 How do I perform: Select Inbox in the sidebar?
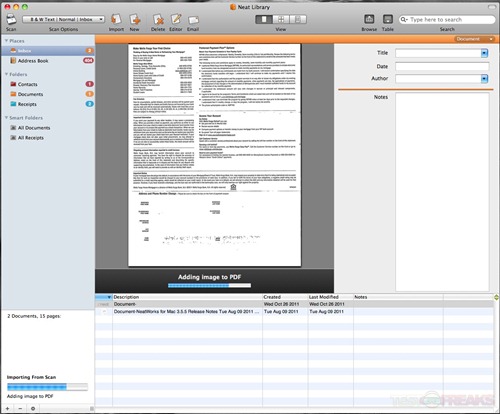coord(48,51)
